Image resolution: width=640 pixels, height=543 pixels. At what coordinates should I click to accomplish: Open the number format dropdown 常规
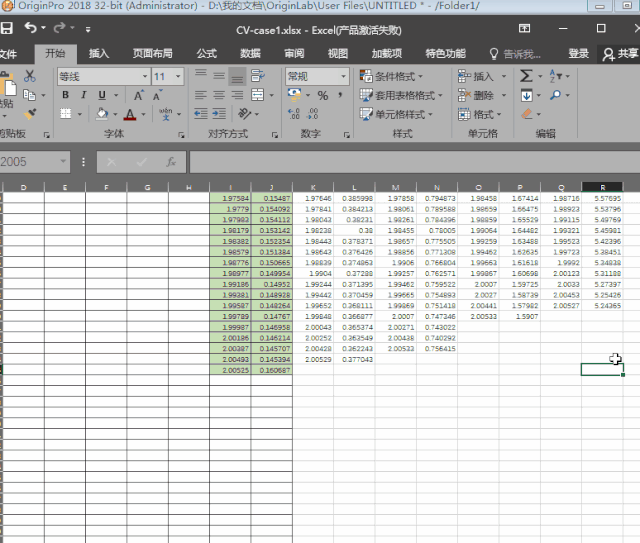[340, 77]
